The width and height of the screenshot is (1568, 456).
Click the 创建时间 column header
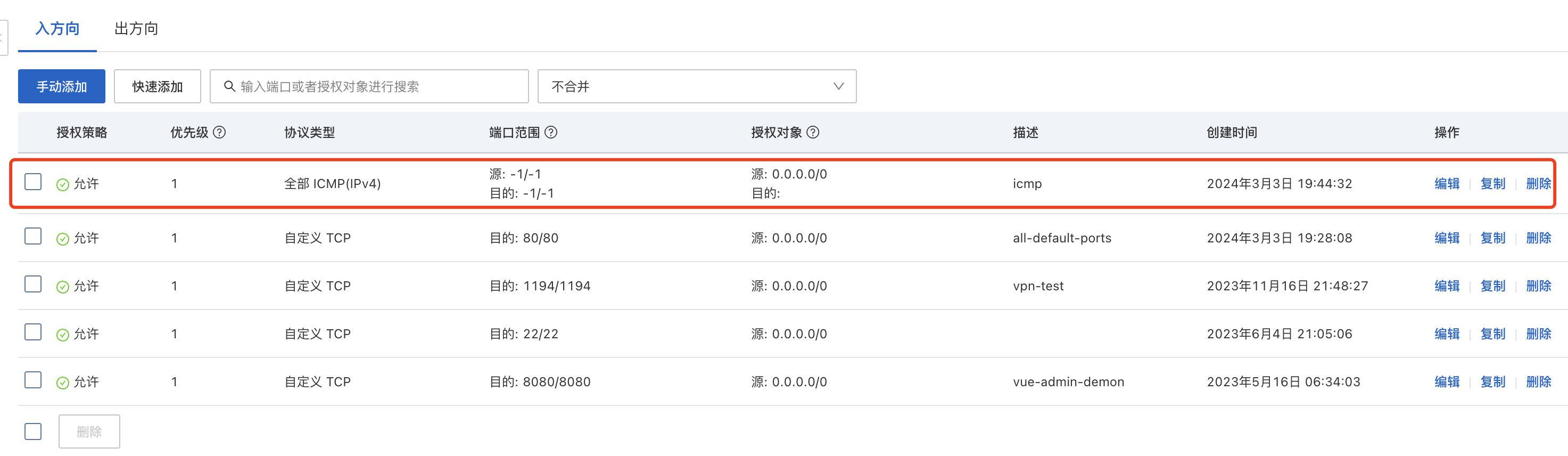tap(1232, 132)
